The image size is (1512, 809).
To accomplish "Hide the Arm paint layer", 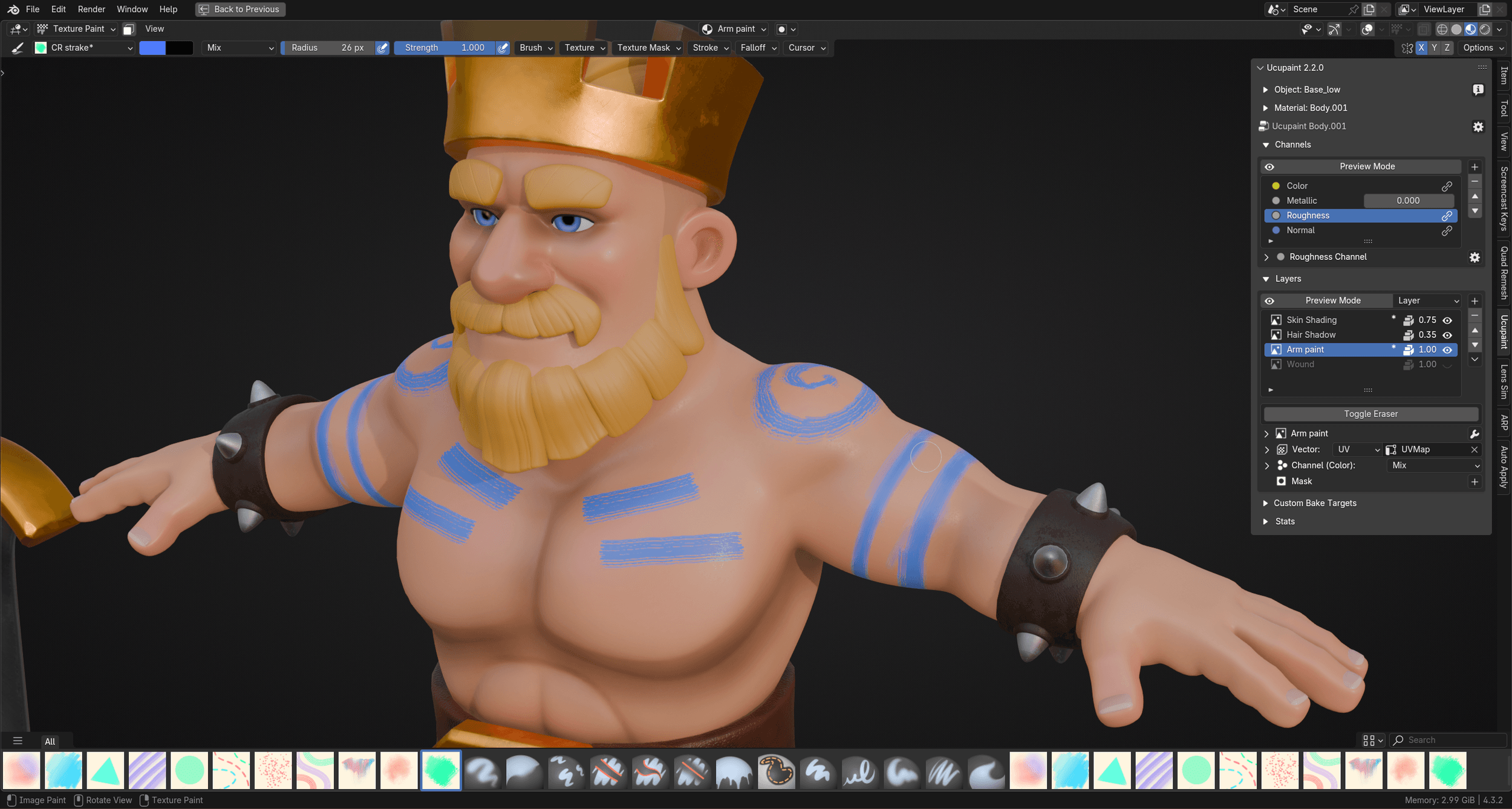I will click(1447, 349).
